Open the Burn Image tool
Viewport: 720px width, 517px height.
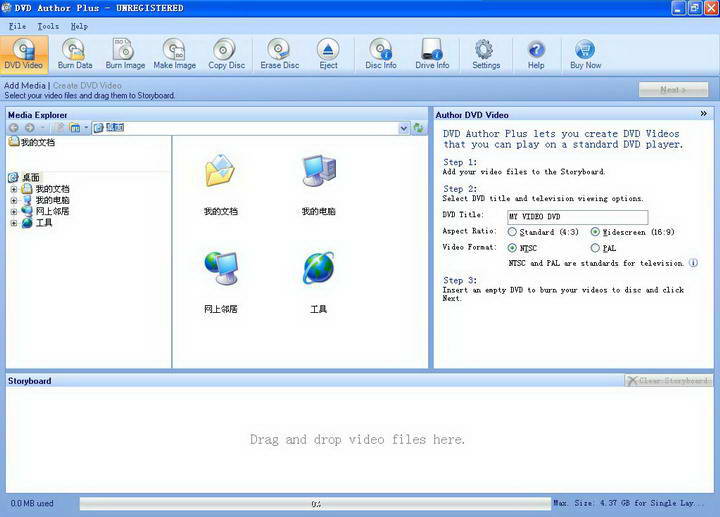[125, 54]
